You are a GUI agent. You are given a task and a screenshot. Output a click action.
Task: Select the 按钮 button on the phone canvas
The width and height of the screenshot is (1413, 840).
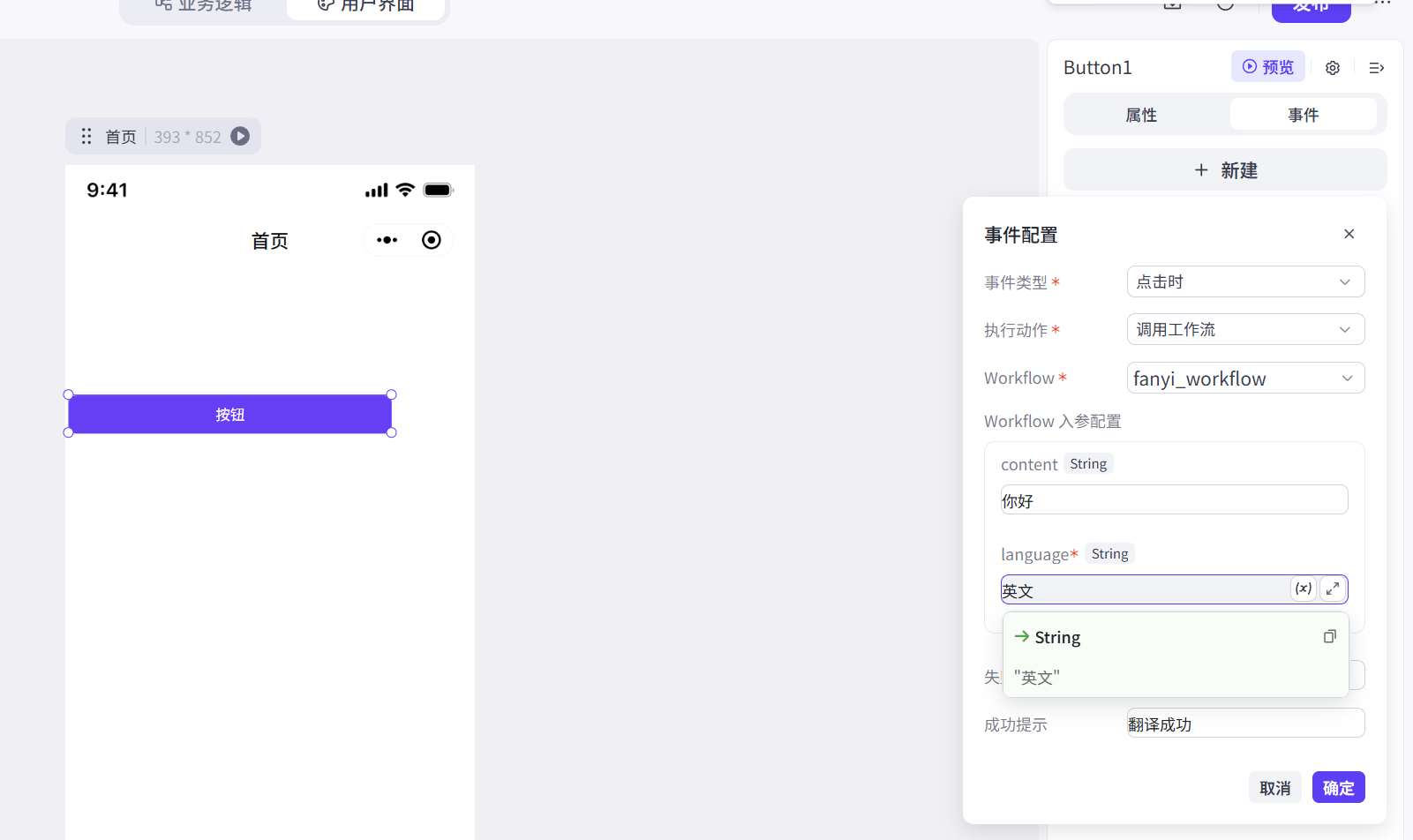[229, 413]
